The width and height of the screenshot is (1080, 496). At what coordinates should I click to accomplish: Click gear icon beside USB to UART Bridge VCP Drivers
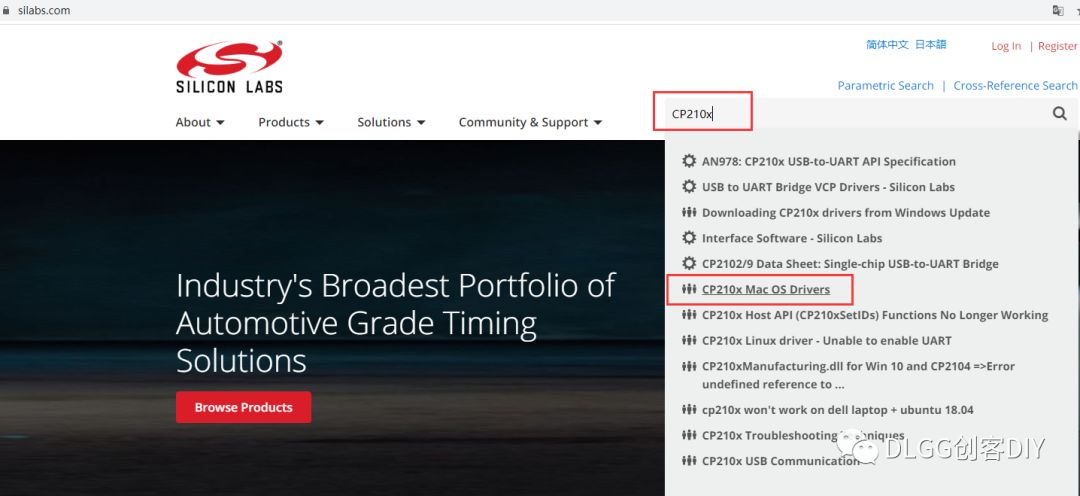(689, 187)
